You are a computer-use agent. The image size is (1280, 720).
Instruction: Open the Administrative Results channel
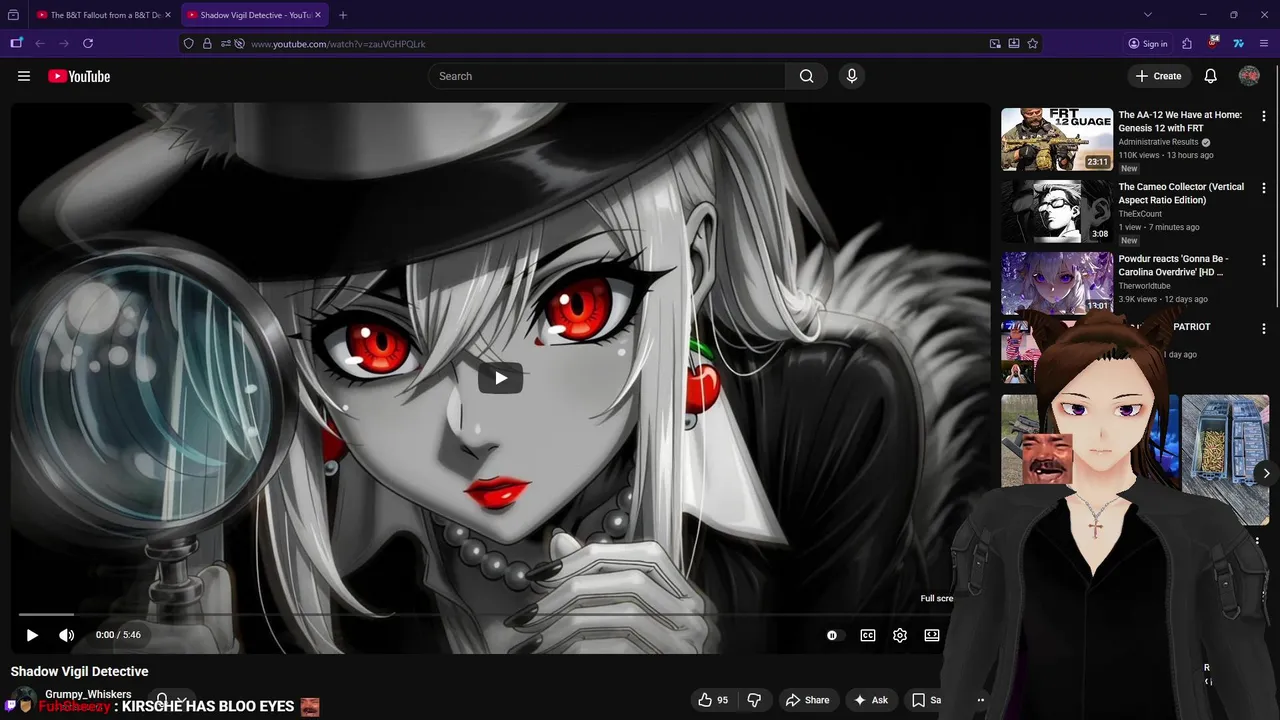pyautogui.click(x=1158, y=142)
